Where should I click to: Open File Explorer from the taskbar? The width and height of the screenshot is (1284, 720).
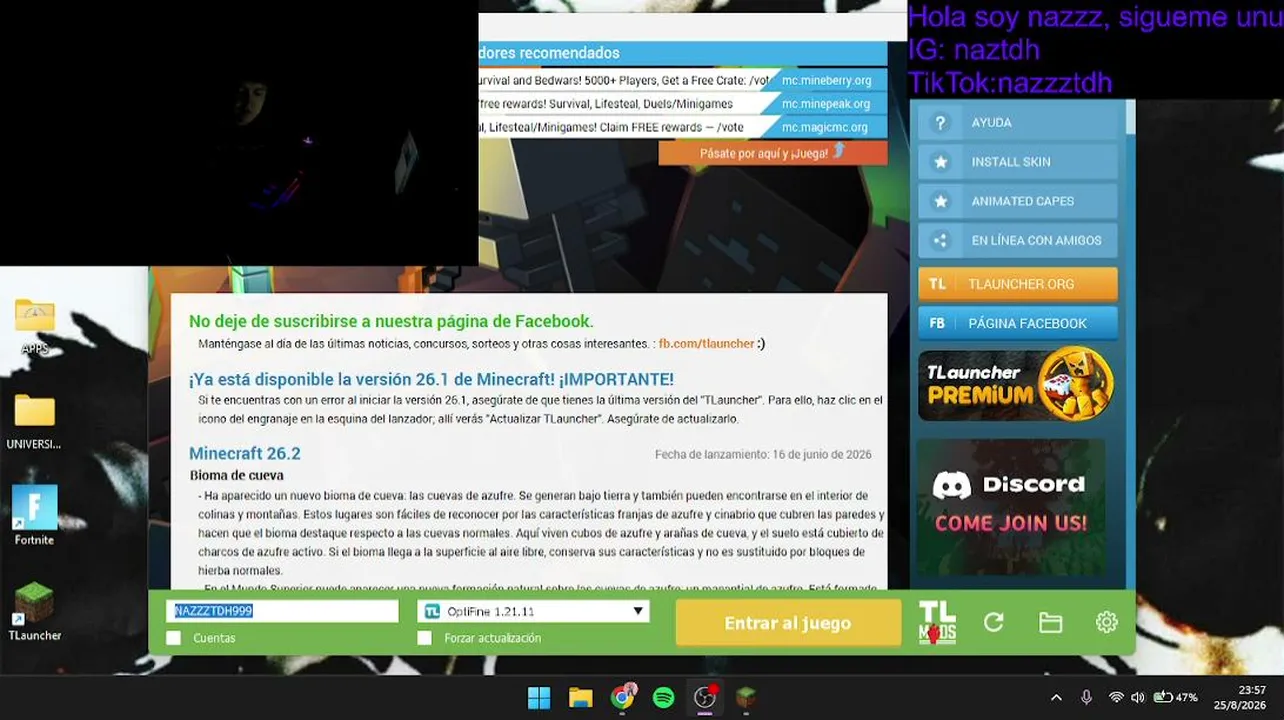581,697
